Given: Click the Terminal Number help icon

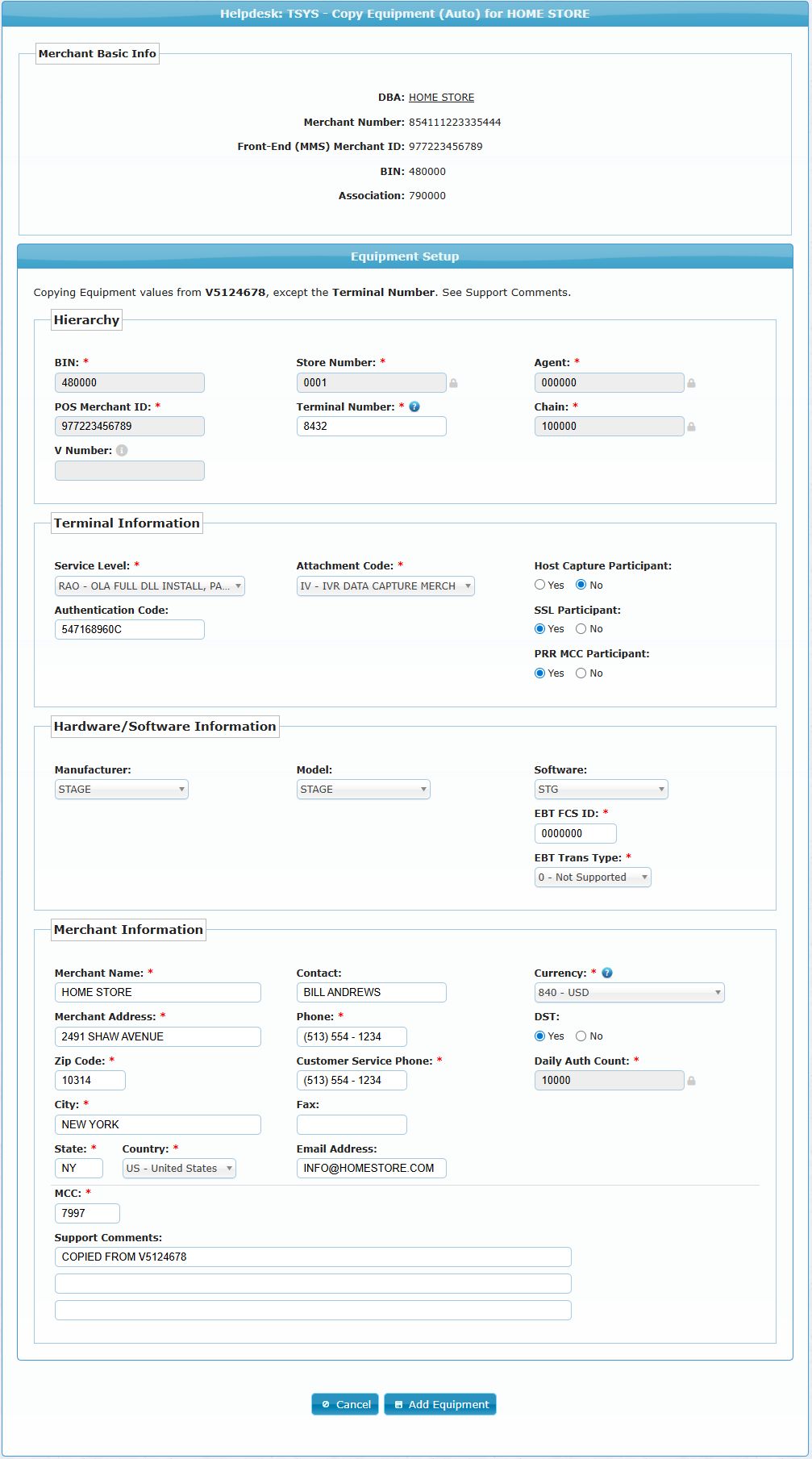Looking at the screenshot, I should pyautogui.click(x=414, y=406).
